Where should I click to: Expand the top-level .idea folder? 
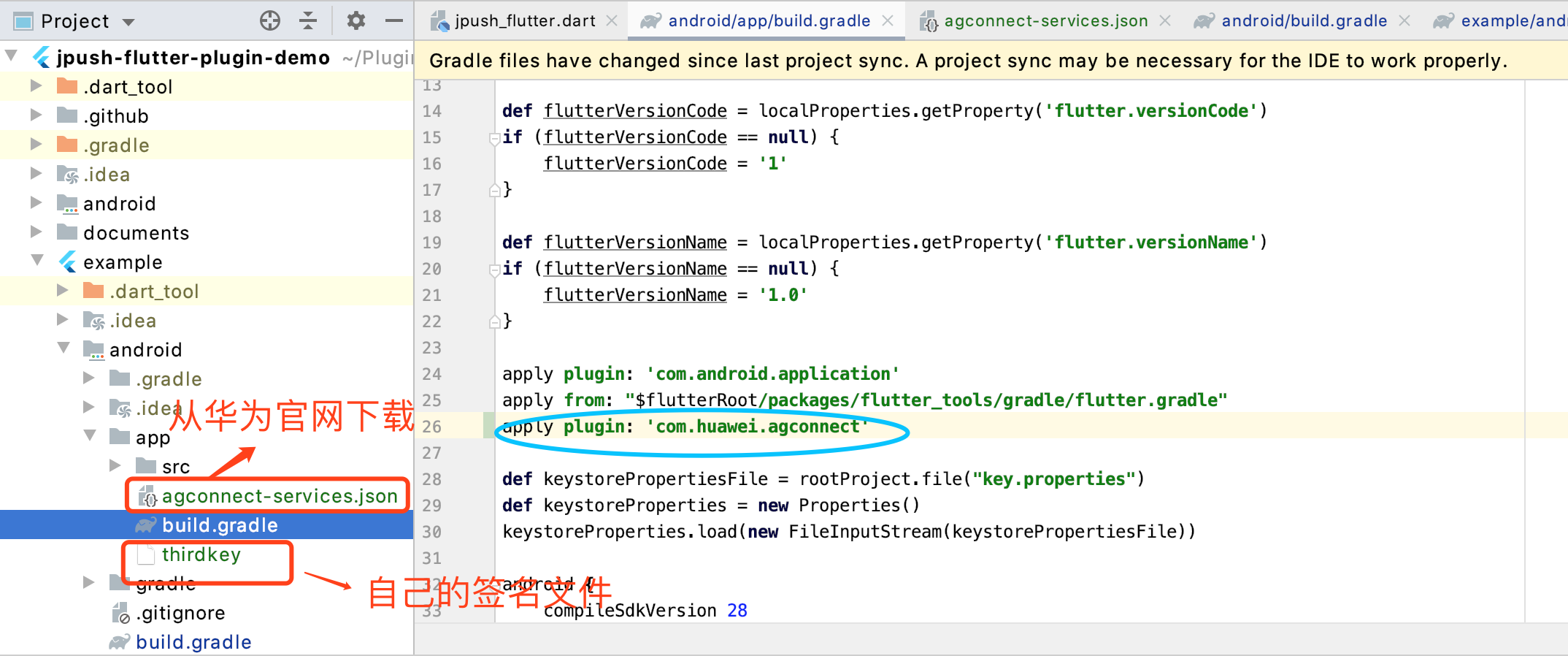(x=36, y=174)
